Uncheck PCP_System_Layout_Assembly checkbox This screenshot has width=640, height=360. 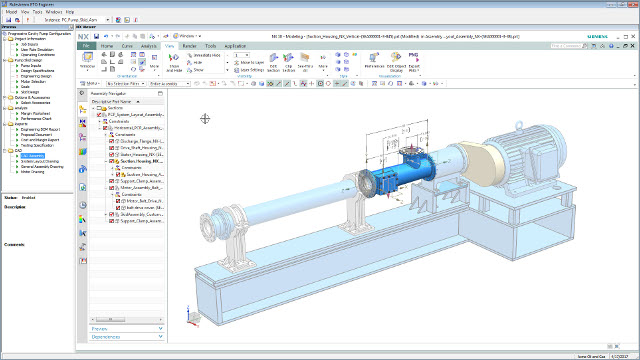pyautogui.click(x=99, y=115)
